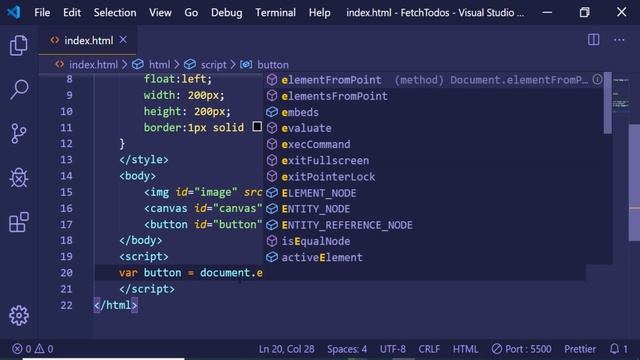Viewport: 640px width, 360px height.
Task: Open the File menu
Action: [42, 13]
